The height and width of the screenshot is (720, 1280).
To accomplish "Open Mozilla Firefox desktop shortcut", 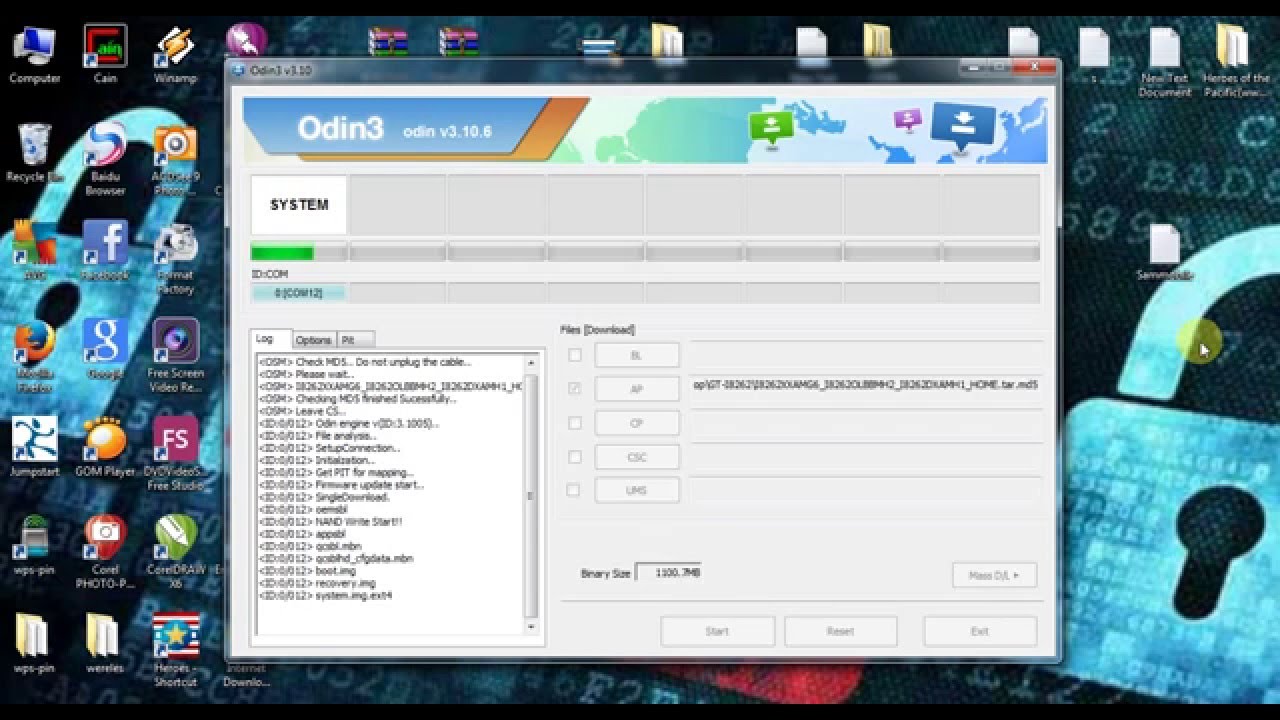I will tap(34, 355).
